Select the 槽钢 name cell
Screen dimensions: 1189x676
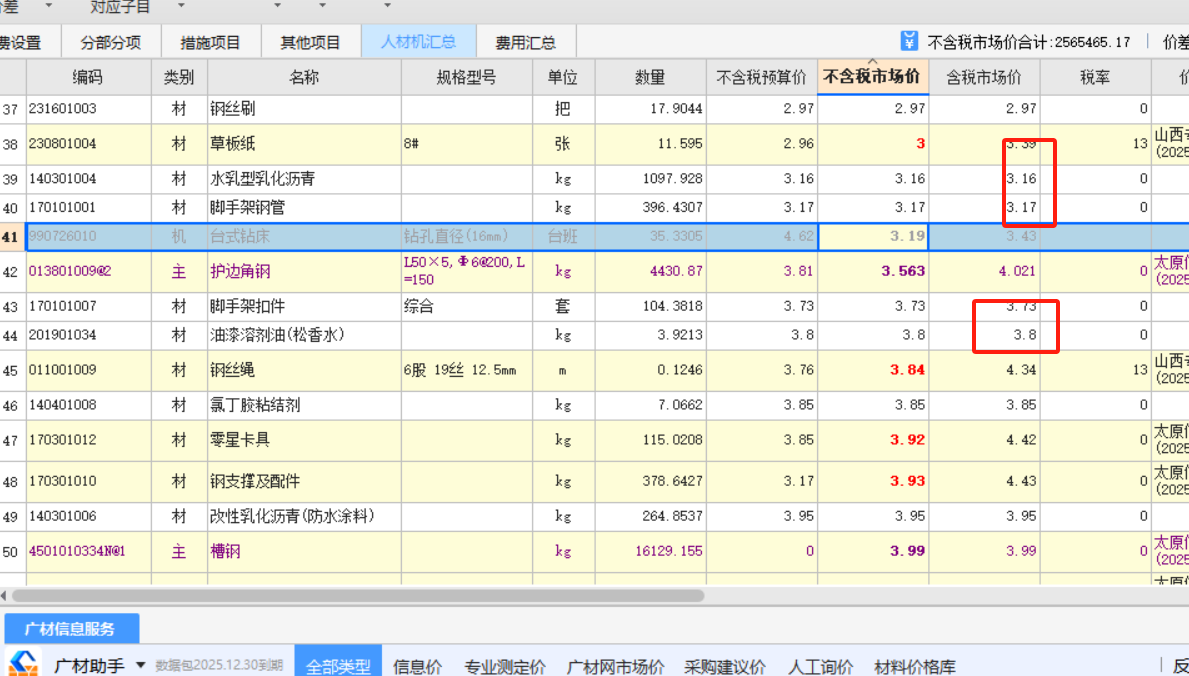(x=304, y=552)
